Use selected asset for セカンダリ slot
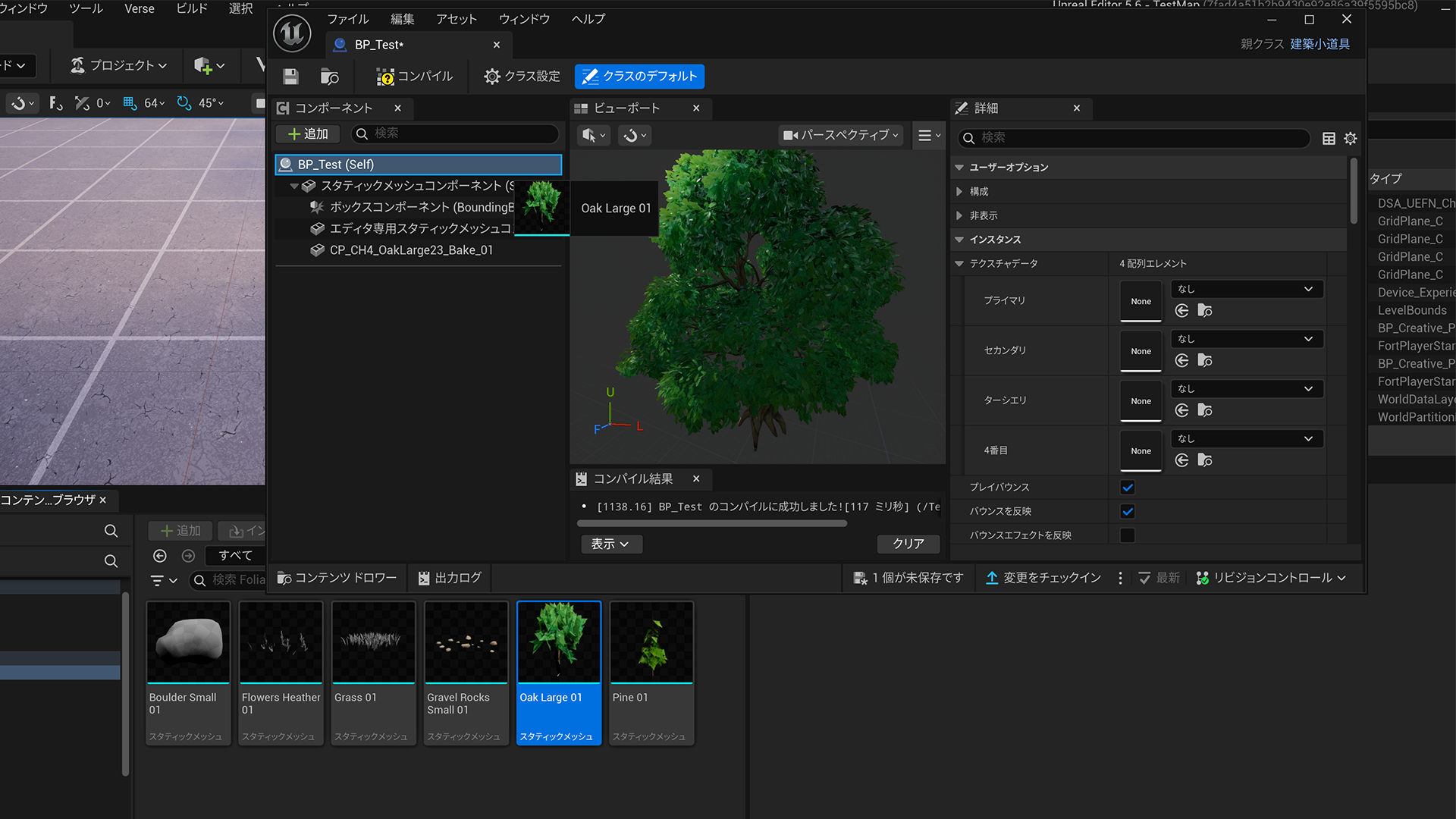 pos(1181,360)
